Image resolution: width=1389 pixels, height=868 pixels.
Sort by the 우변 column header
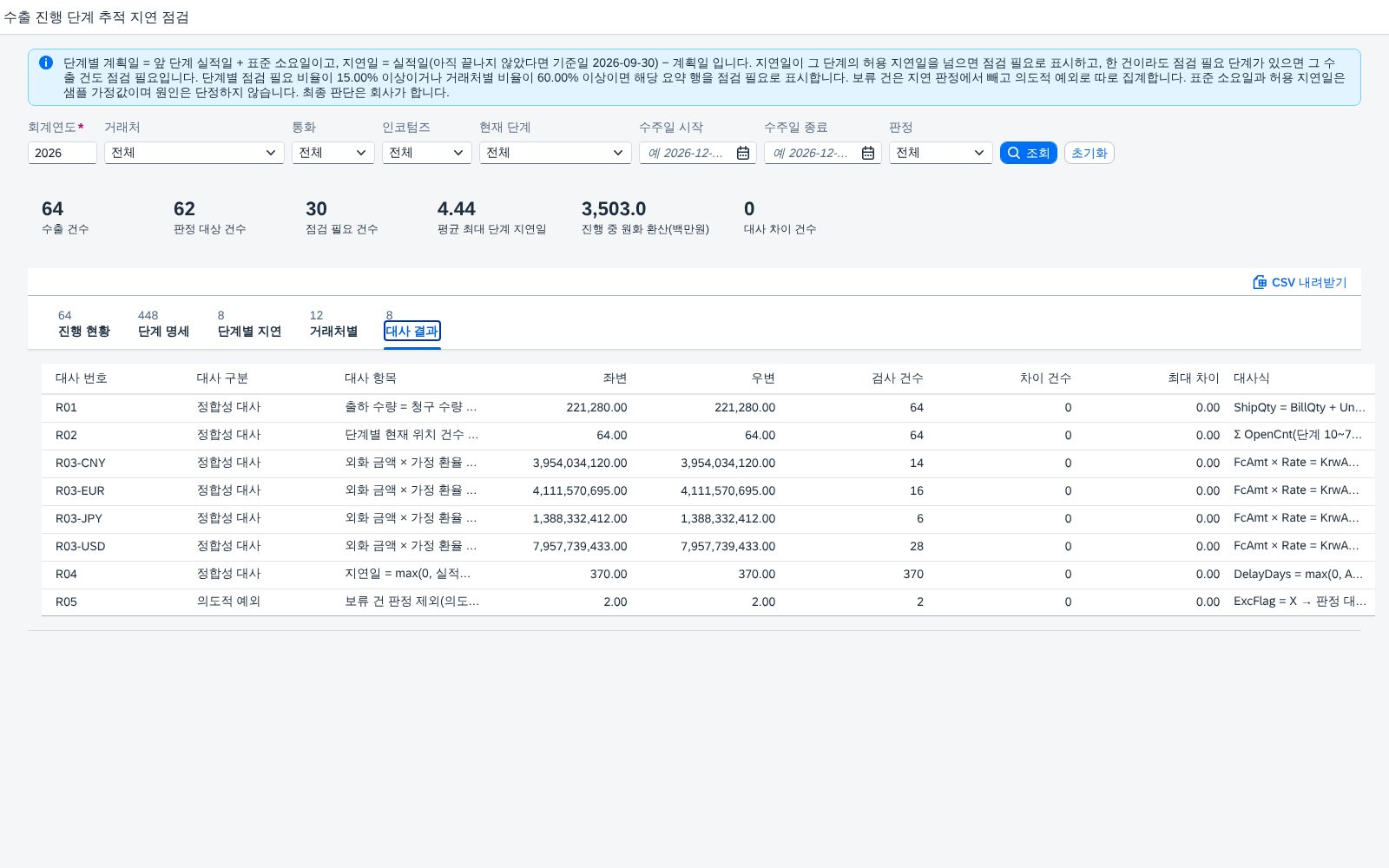[x=763, y=378]
